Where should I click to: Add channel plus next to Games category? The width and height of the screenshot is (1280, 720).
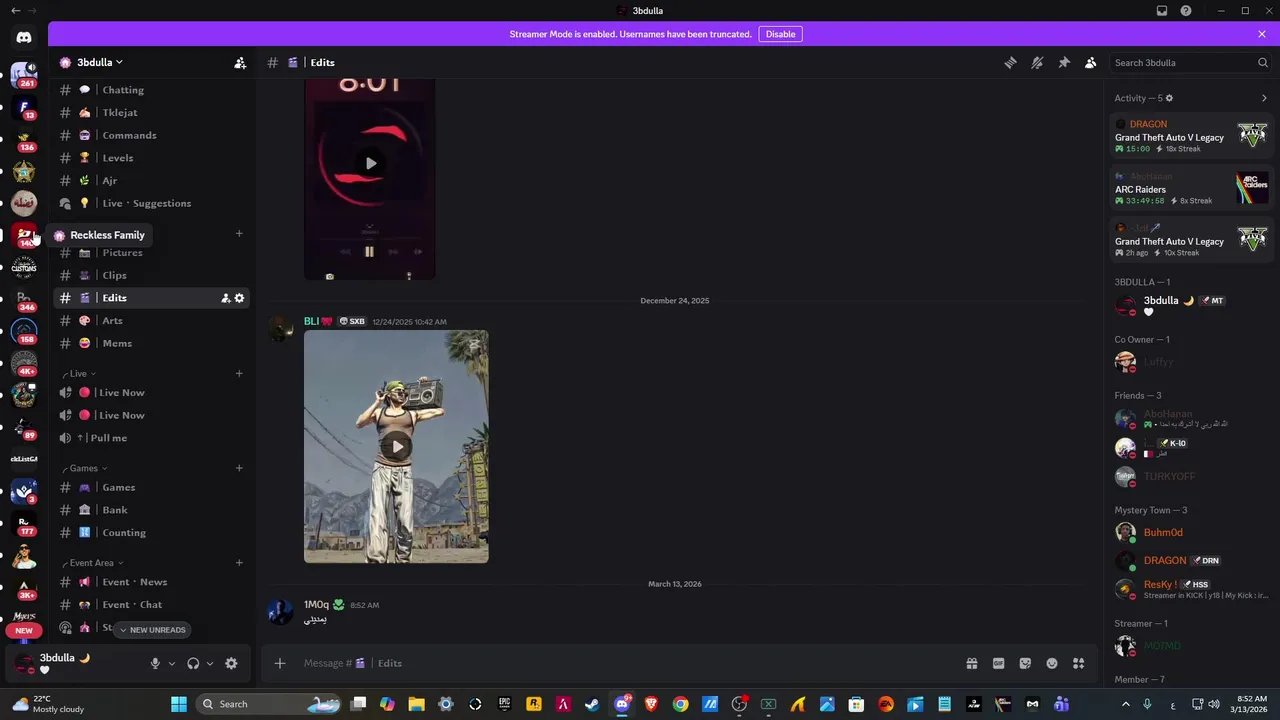pyautogui.click(x=239, y=468)
